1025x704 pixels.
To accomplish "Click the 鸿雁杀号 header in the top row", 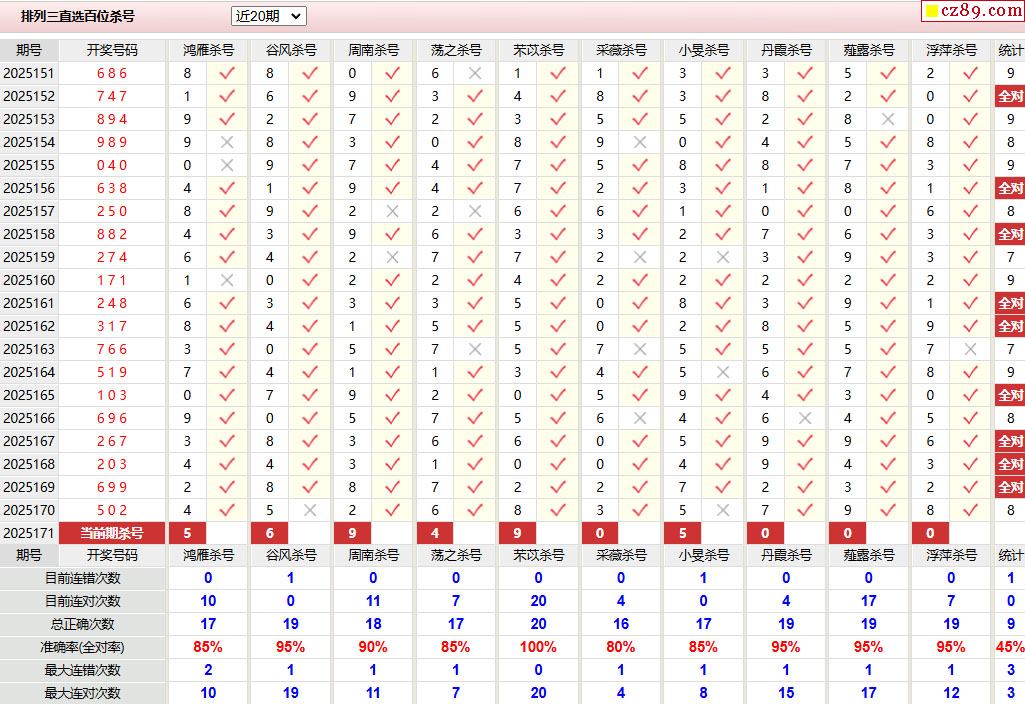I will (208, 50).
